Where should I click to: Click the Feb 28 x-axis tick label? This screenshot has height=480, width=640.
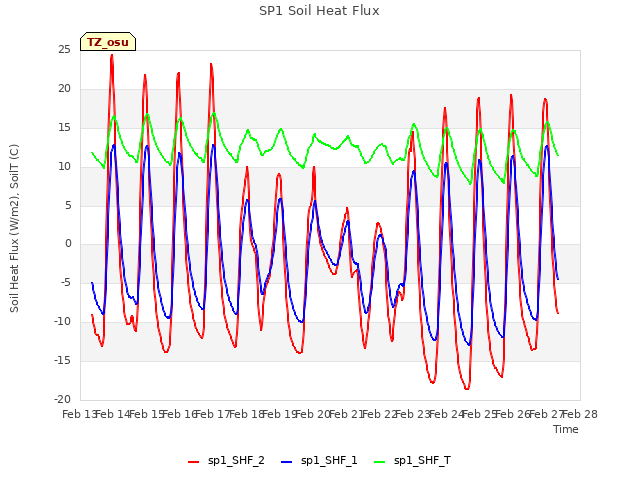tap(580, 414)
